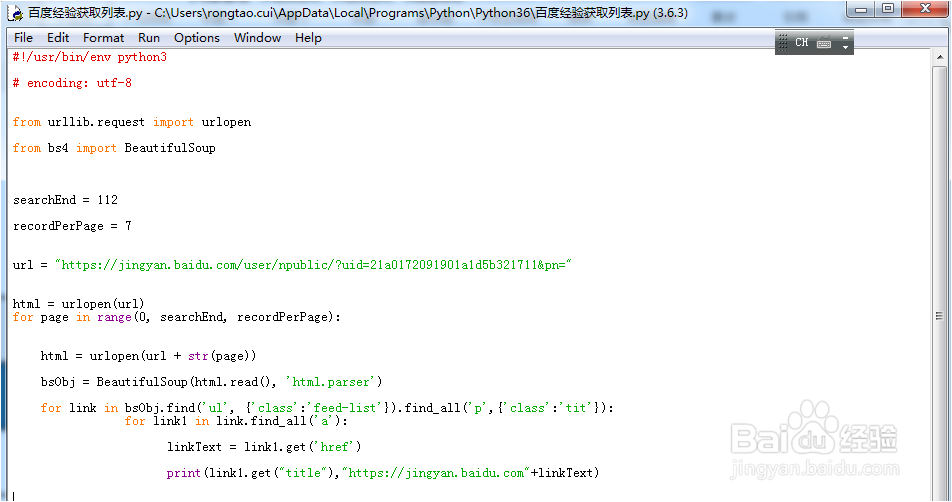Click the 'for page in range' line
Screen dimensions: 952x502
pos(177,317)
